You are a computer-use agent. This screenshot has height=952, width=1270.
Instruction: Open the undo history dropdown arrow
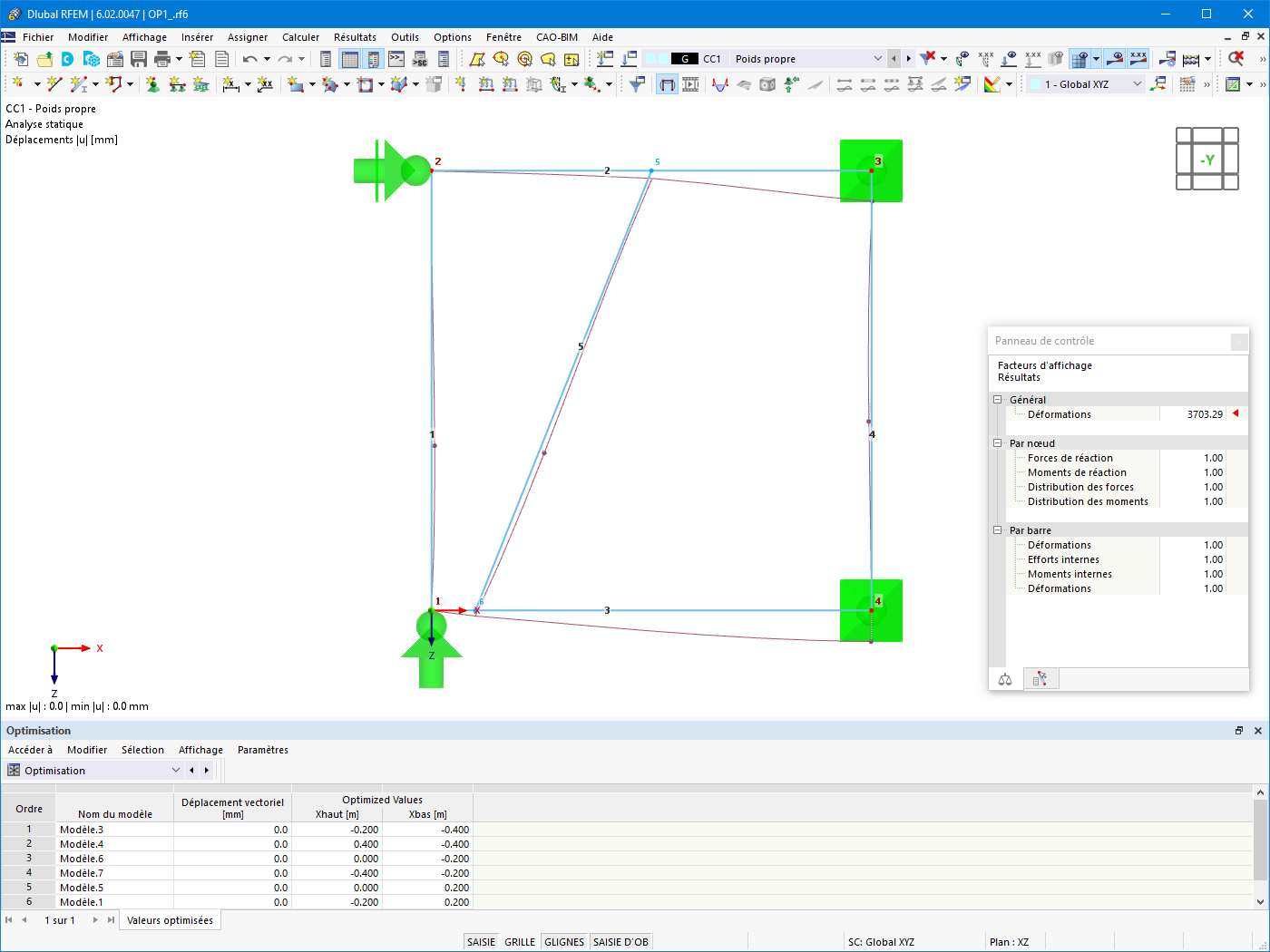pos(267,59)
